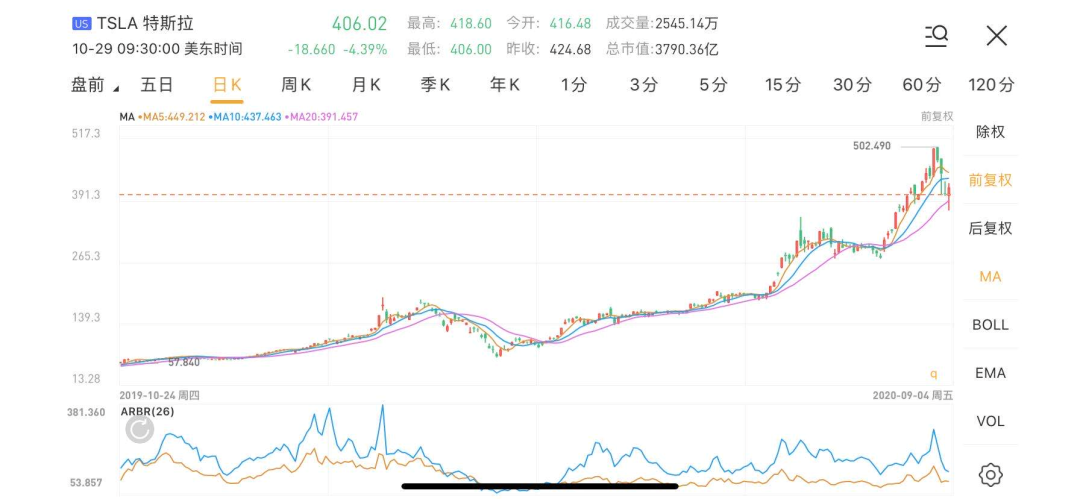The height and width of the screenshot is (499, 1080).
Task: Tap the small orange q marker on chart
Action: tap(934, 374)
